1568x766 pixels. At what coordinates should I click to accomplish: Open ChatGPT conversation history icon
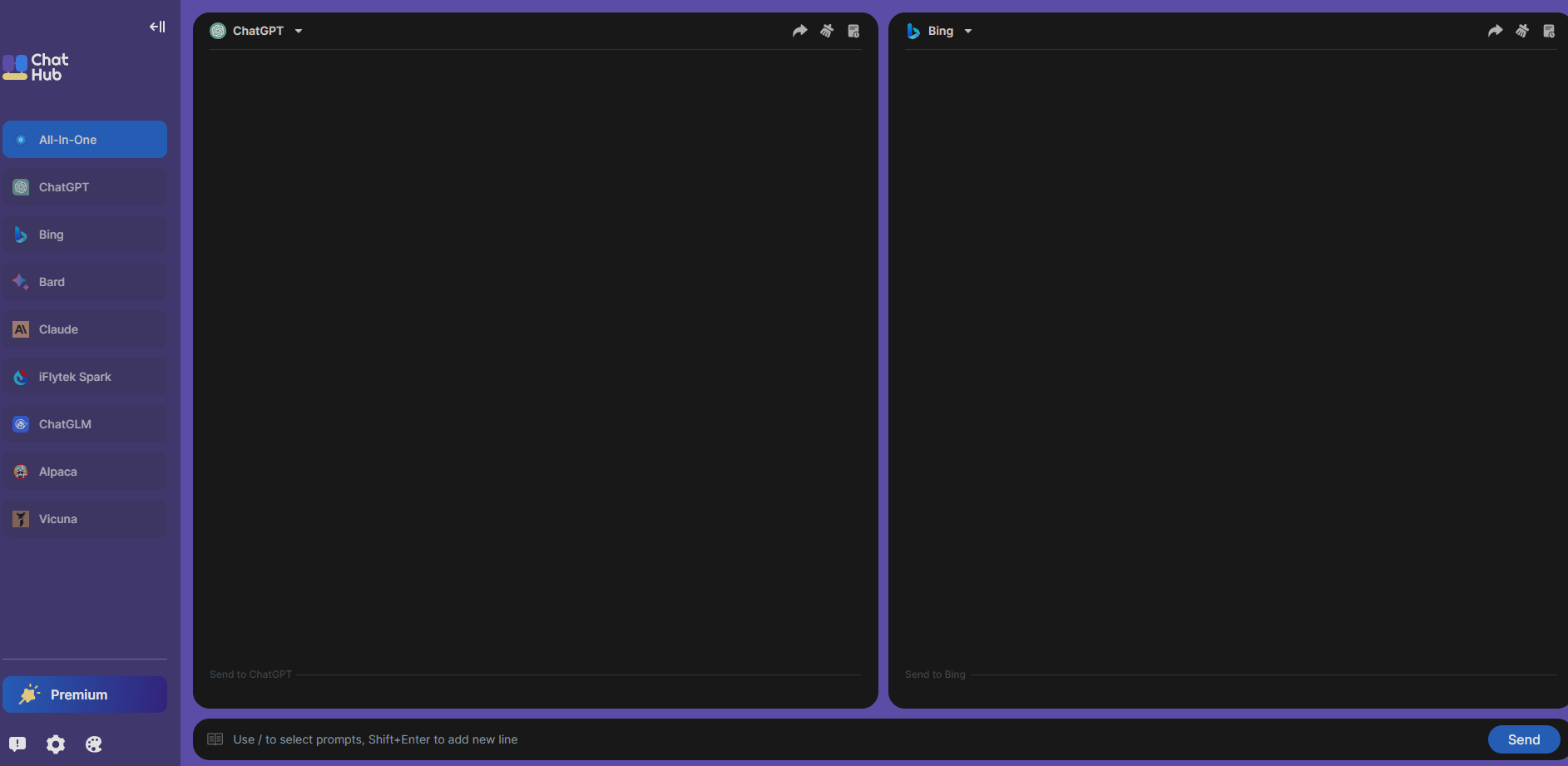[x=853, y=31]
